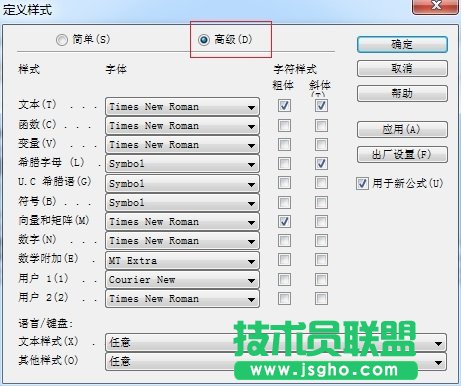This screenshot has height=386, width=461.
Task: Enable italic for 数学附加(E) row
Action: click(x=321, y=260)
